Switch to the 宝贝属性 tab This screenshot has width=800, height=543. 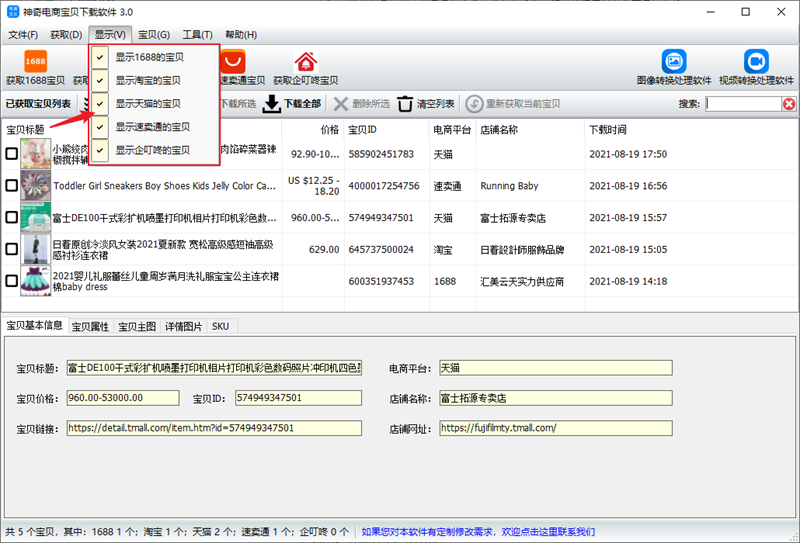90,327
